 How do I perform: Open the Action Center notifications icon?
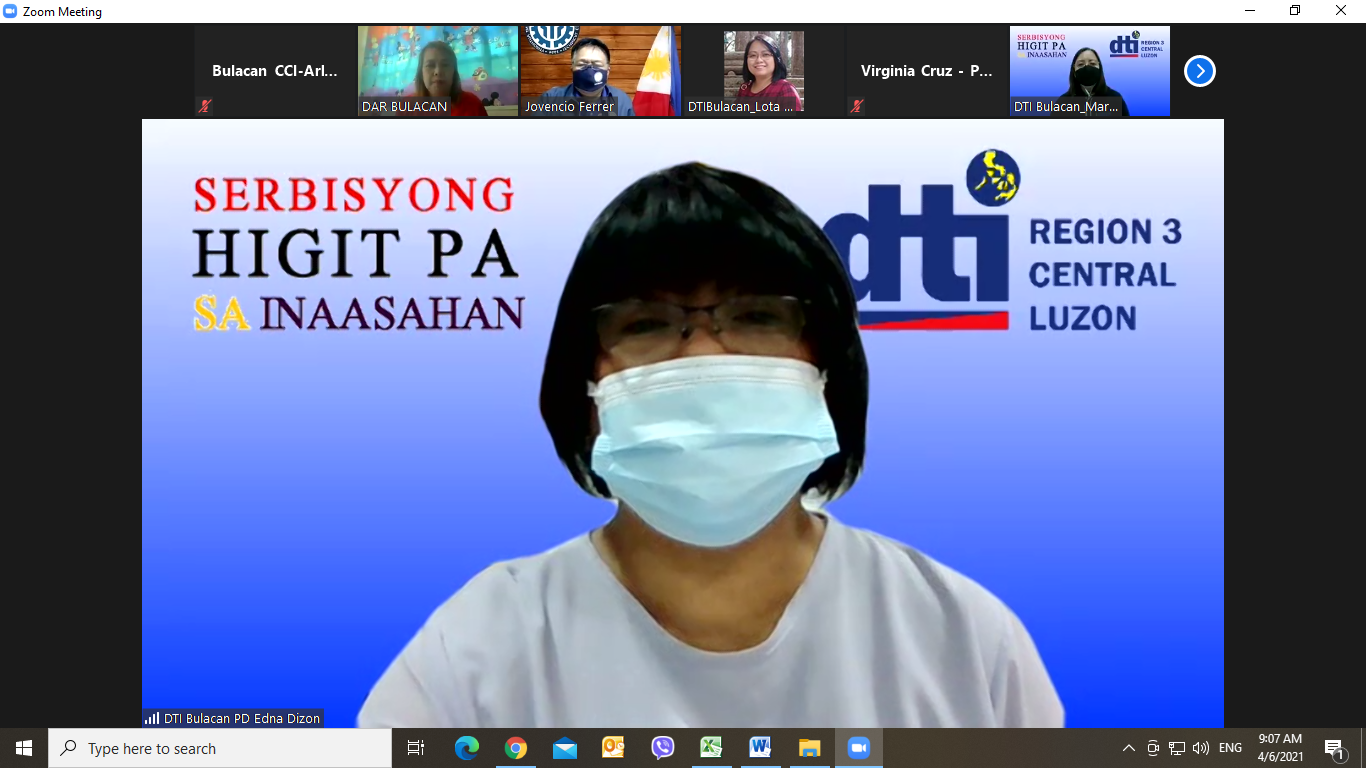click(x=1333, y=748)
